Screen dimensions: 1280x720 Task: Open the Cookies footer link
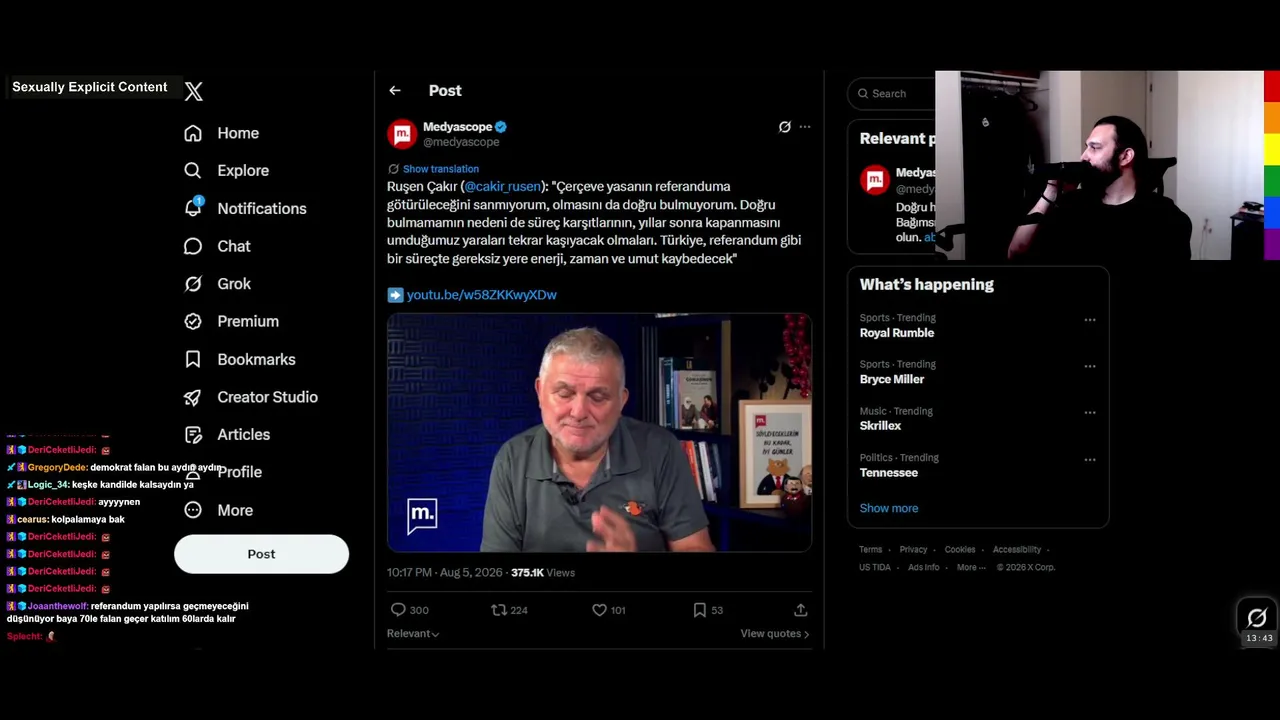[960, 549]
